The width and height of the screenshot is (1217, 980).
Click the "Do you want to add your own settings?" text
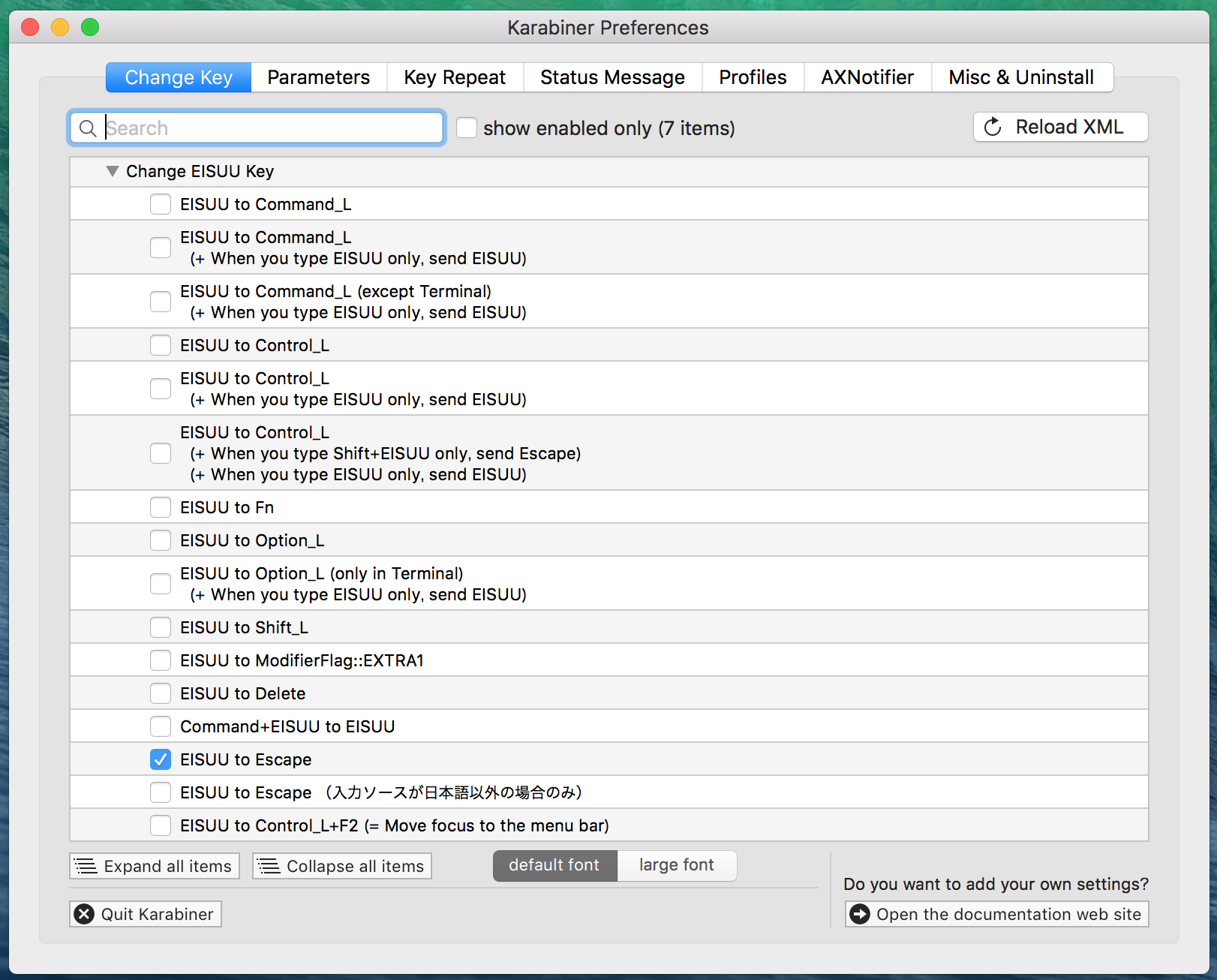pos(996,884)
